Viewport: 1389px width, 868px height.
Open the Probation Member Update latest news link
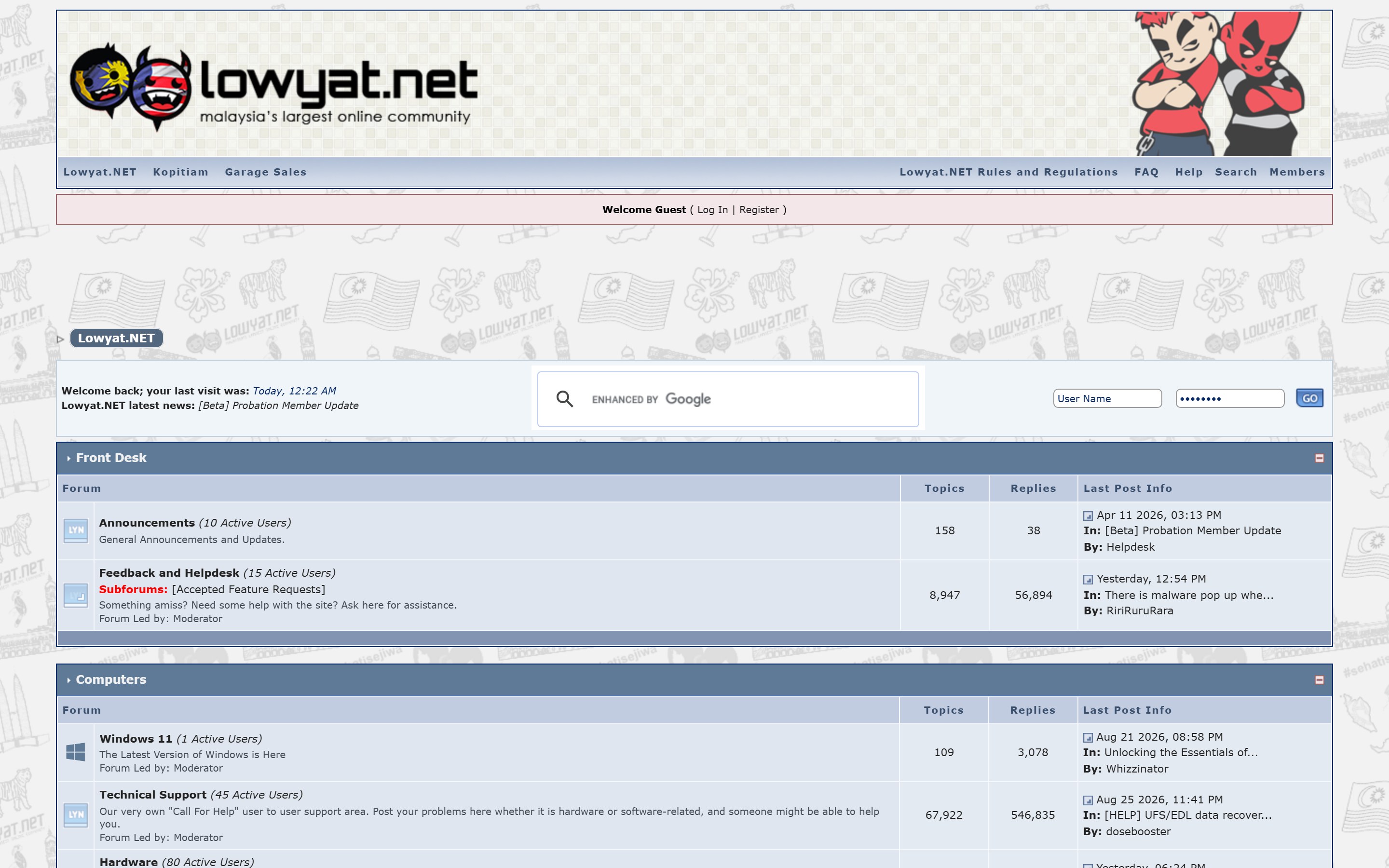click(278, 405)
